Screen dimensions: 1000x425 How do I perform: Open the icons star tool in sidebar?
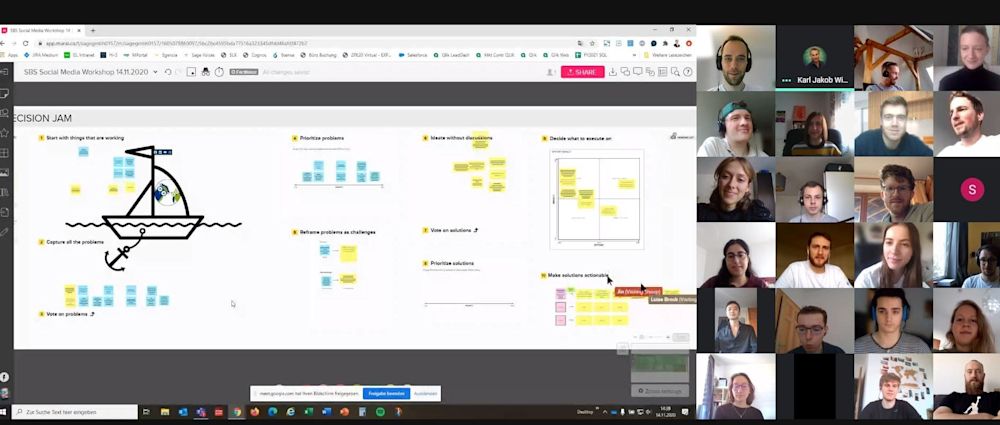4,133
